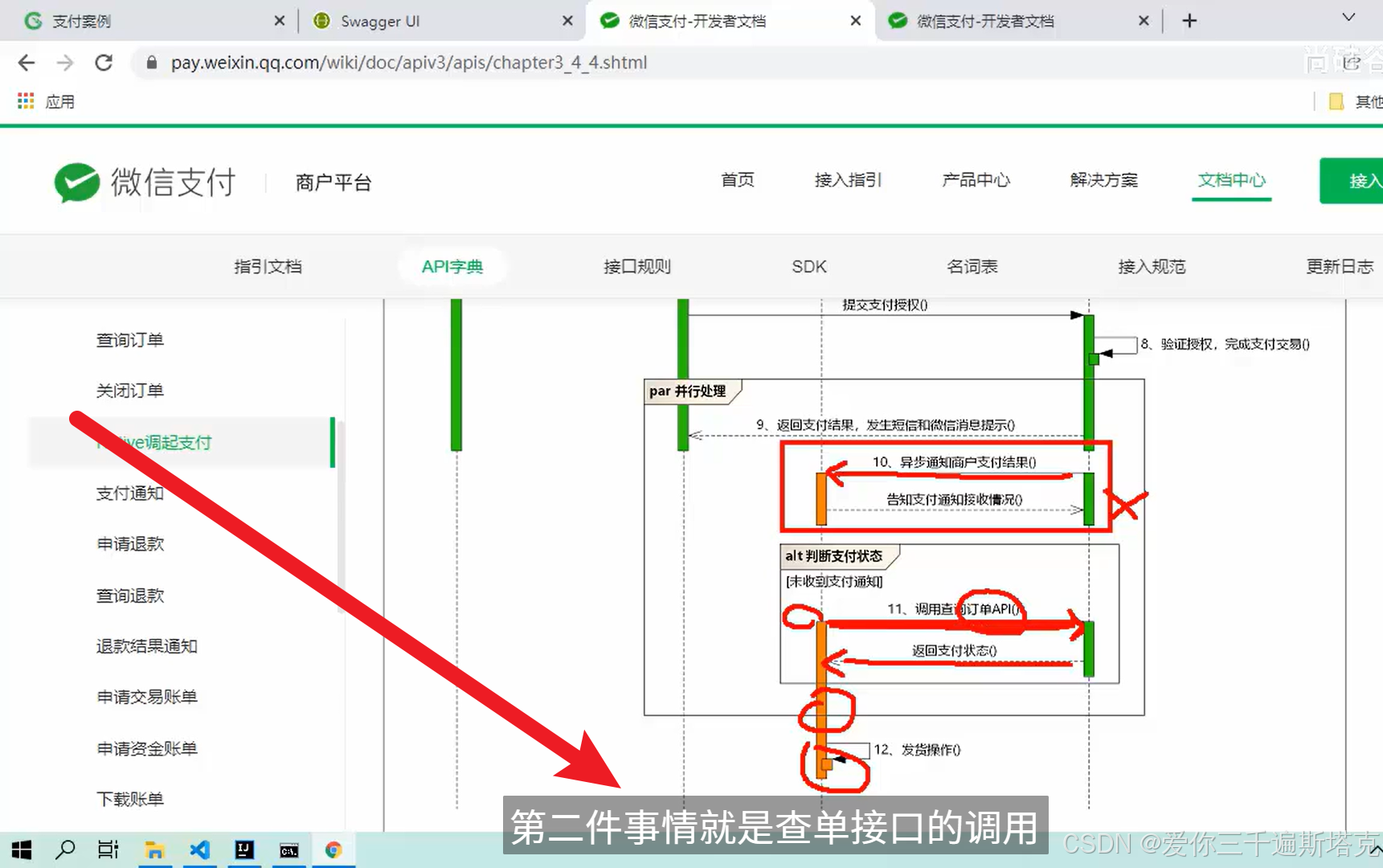Close the 支付案例 tab

(x=280, y=21)
